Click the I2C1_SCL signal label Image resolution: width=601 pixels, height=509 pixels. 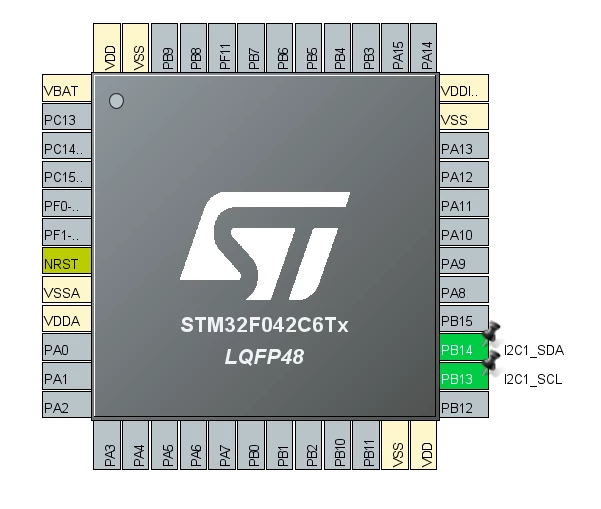point(533,379)
